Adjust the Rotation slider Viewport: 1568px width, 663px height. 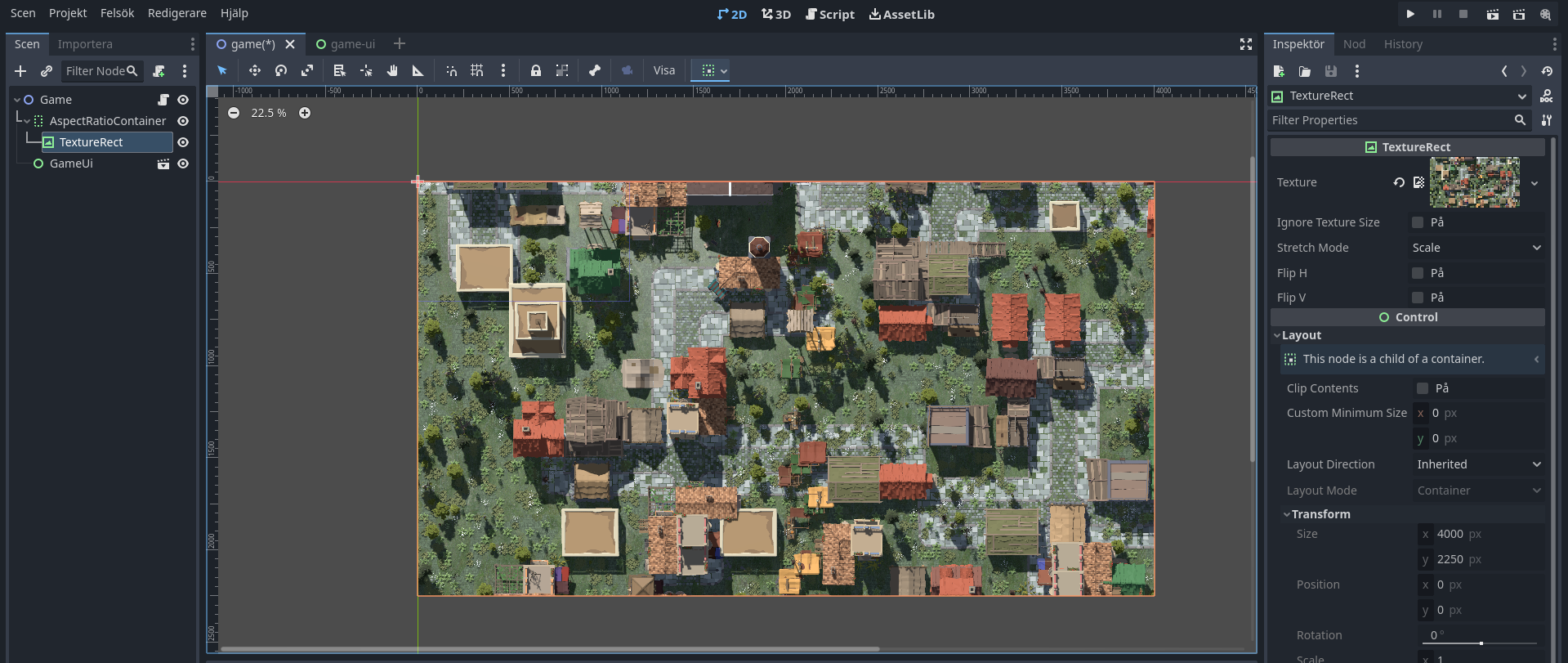tap(1481, 643)
